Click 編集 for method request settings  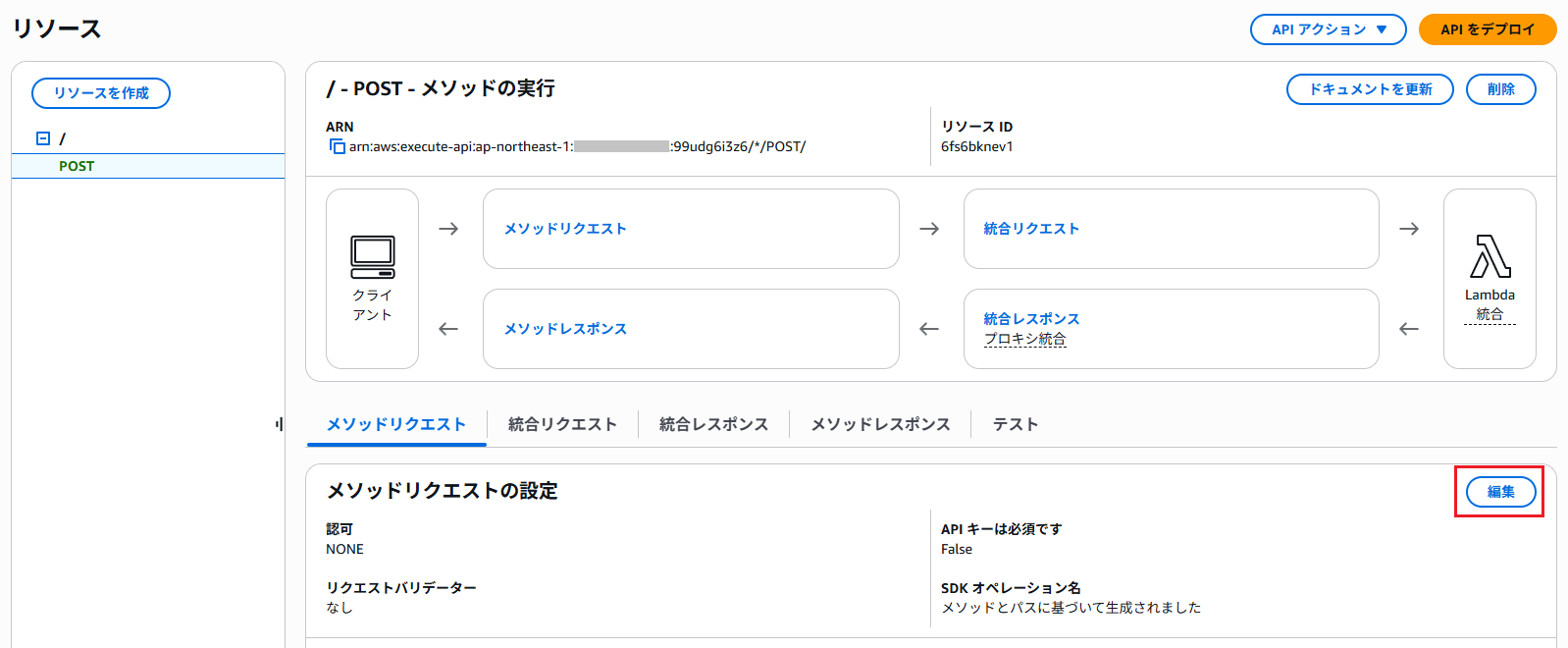[x=1500, y=492]
